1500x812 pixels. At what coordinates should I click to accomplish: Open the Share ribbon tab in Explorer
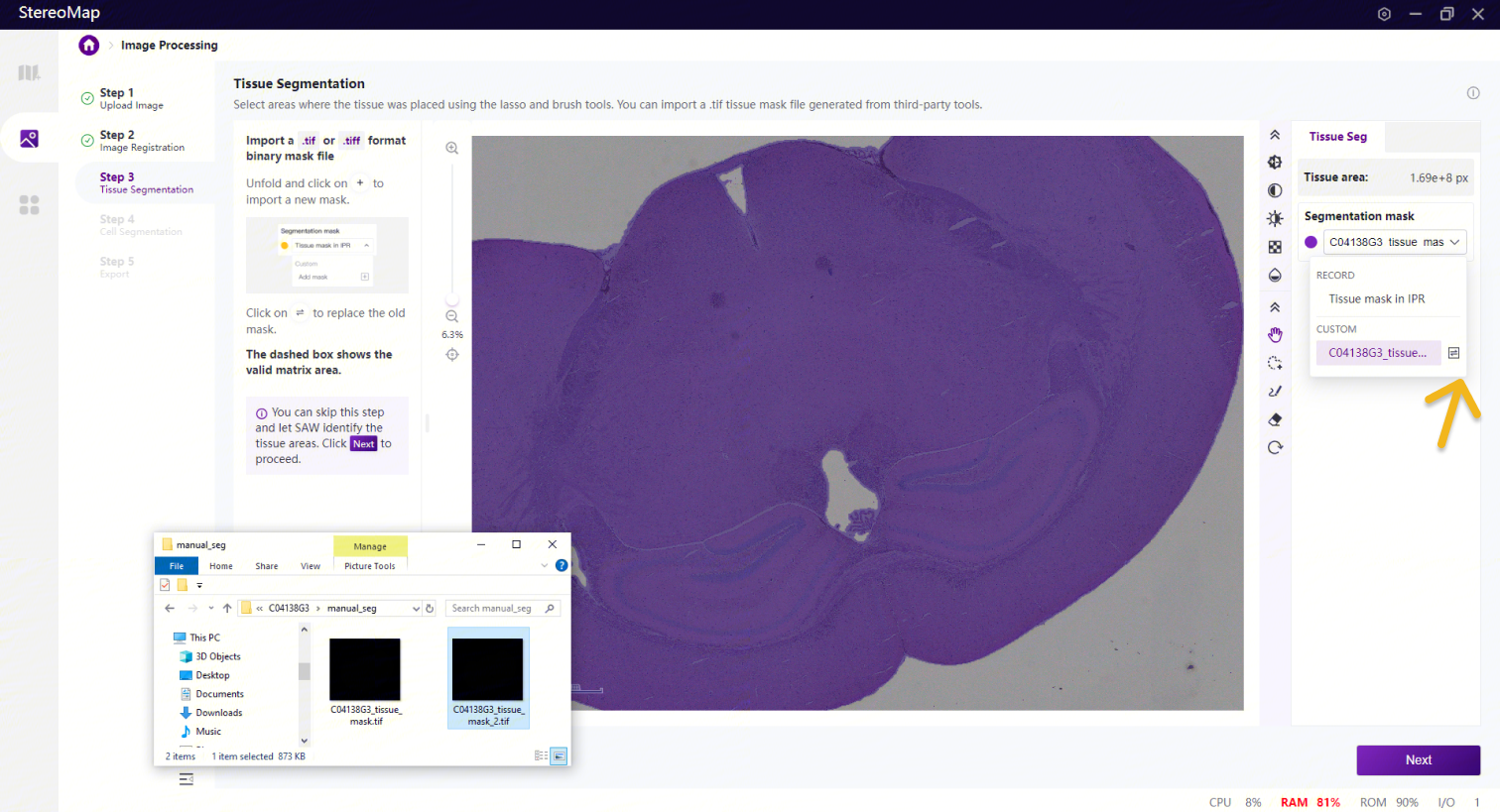267,566
